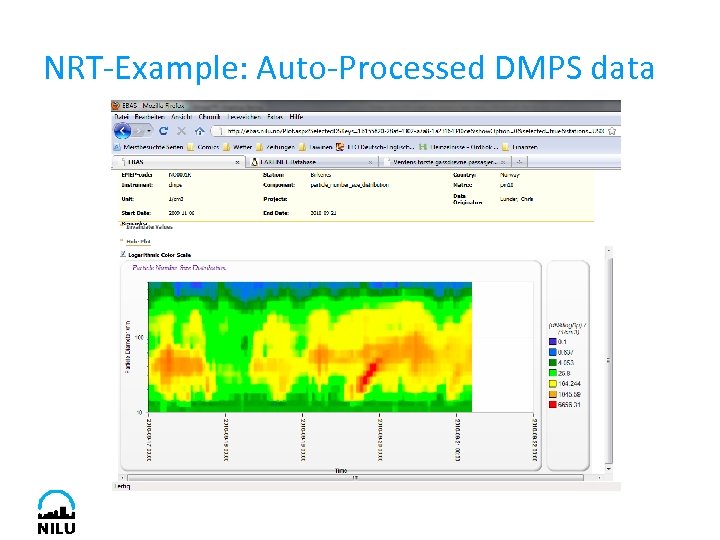Open the Hilfe menu
720x540 pixels.
296,117
